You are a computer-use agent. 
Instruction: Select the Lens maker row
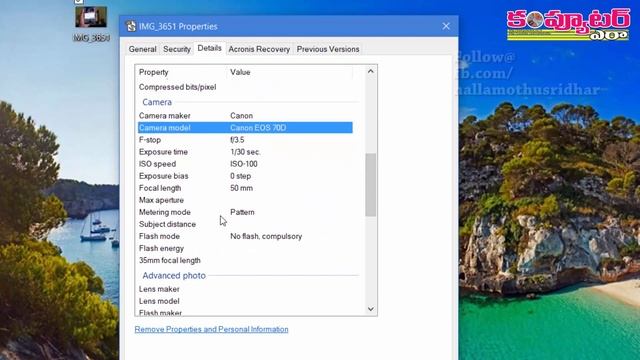coord(245,289)
